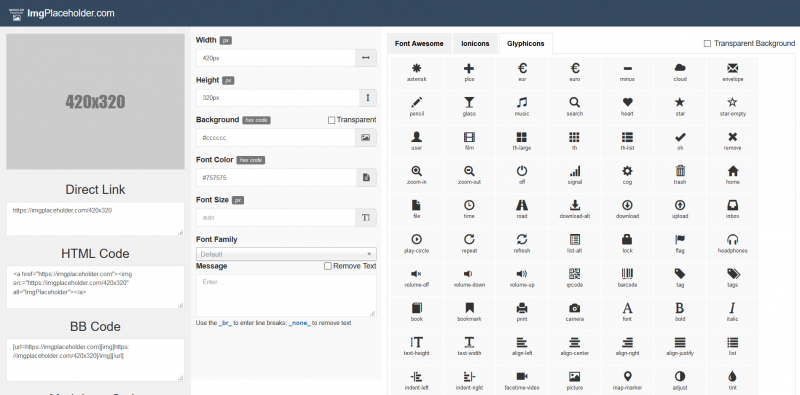The height and width of the screenshot is (395, 800).
Task: Select the align-center glyphicon
Action: [x=574, y=347]
